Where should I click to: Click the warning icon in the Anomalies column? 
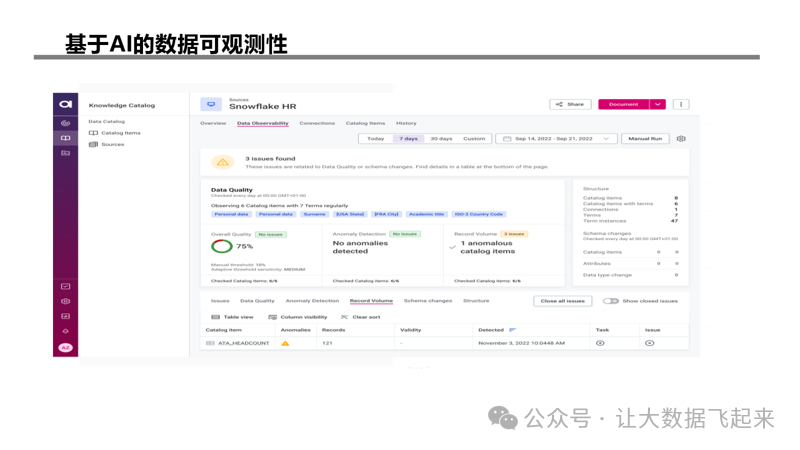click(x=285, y=343)
